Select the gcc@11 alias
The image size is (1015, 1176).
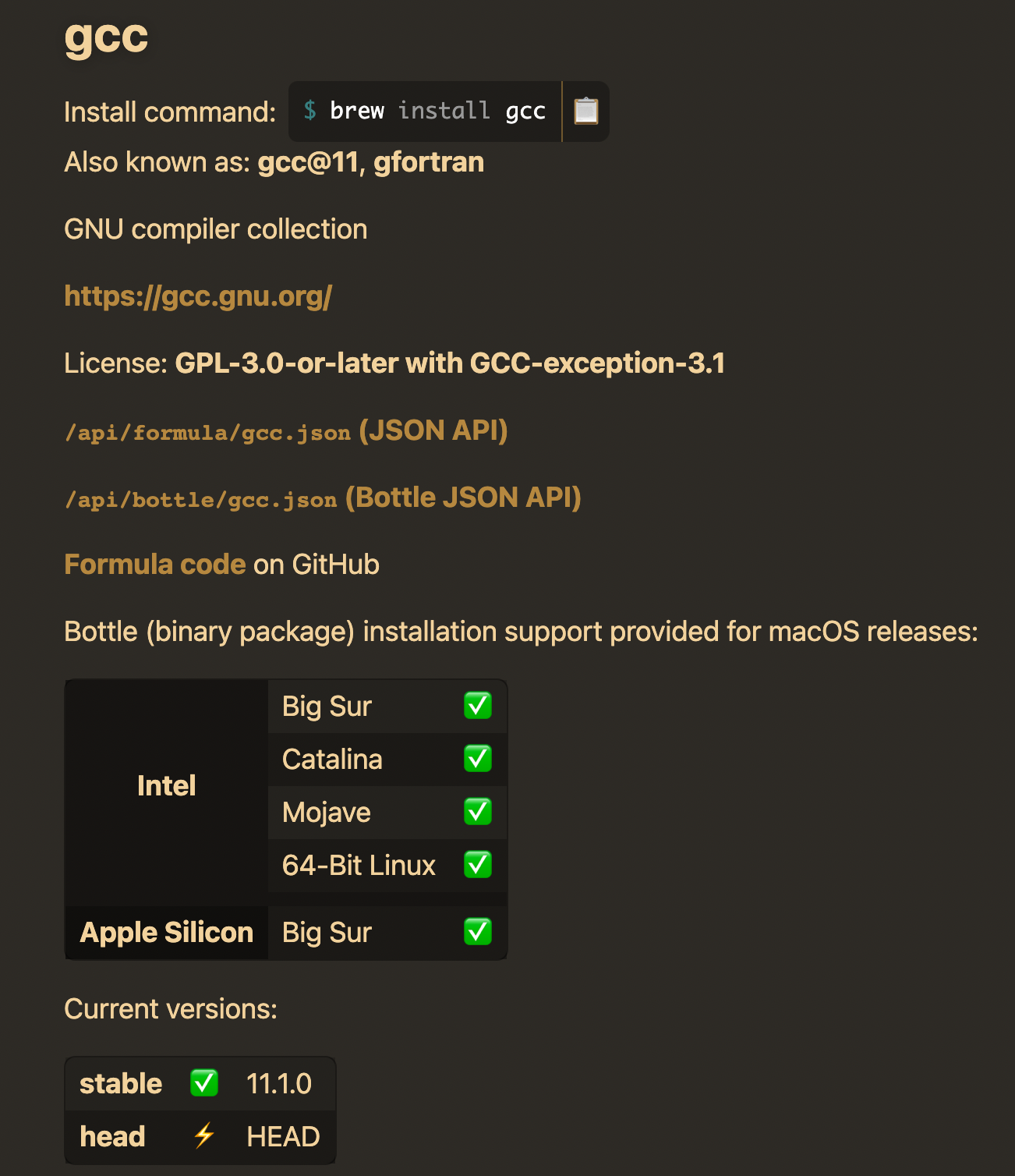tap(308, 162)
